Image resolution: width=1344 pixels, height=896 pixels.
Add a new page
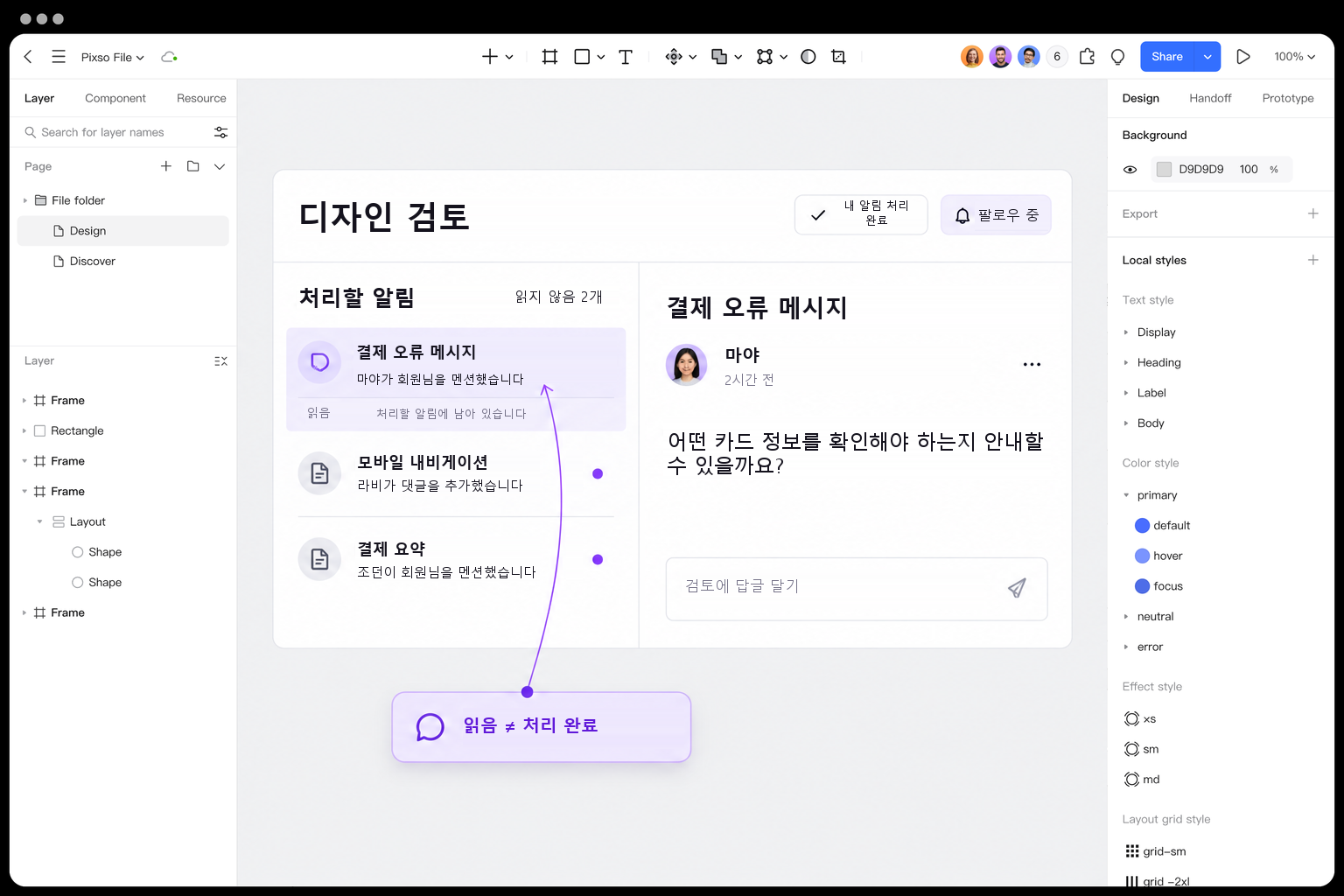click(x=166, y=166)
